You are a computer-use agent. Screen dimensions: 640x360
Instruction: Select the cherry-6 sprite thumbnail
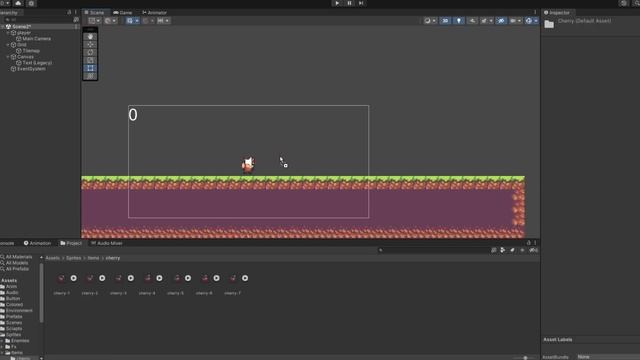pyautogui.click(x=204, y=278)
